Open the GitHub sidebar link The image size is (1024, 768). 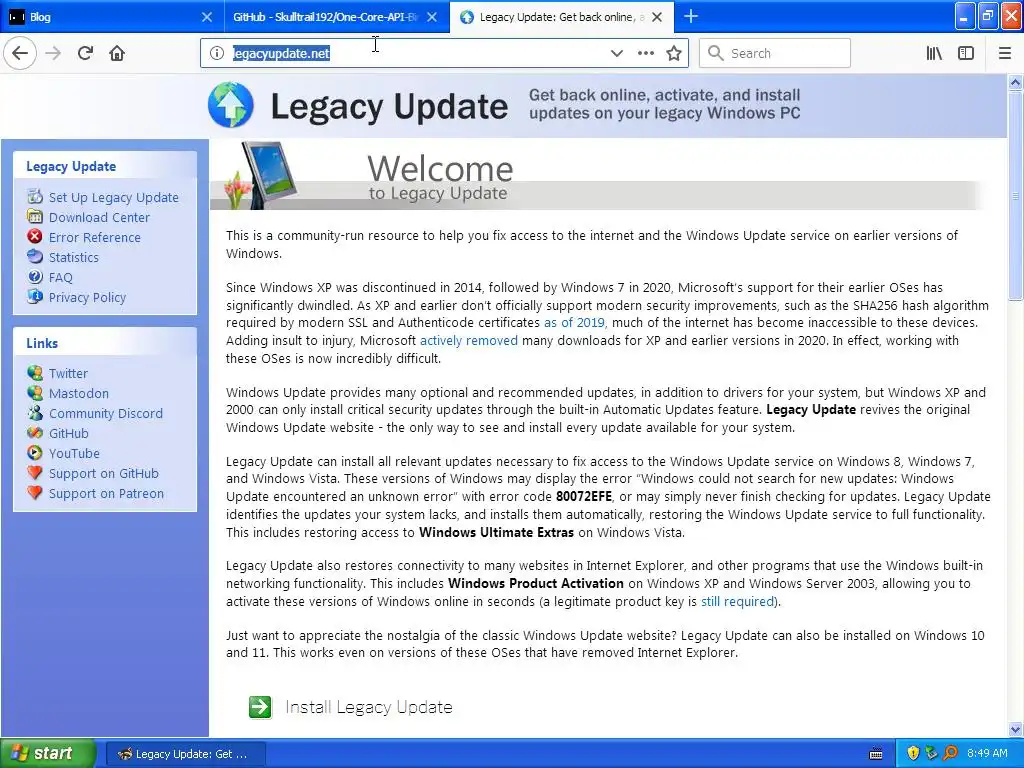pos(69,434)
